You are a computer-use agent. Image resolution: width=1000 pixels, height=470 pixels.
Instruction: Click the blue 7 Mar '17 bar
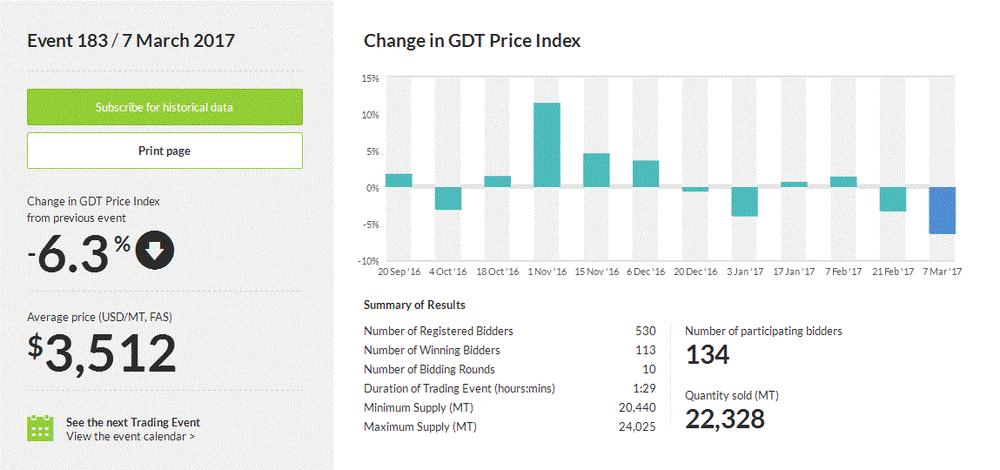[942, 210]
